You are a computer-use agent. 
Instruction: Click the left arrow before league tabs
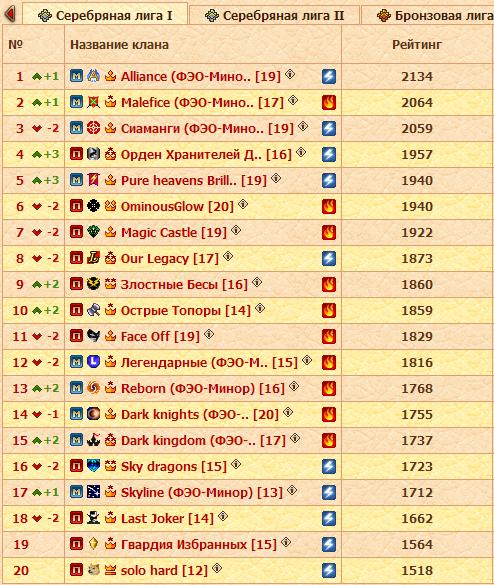(10, 14)
